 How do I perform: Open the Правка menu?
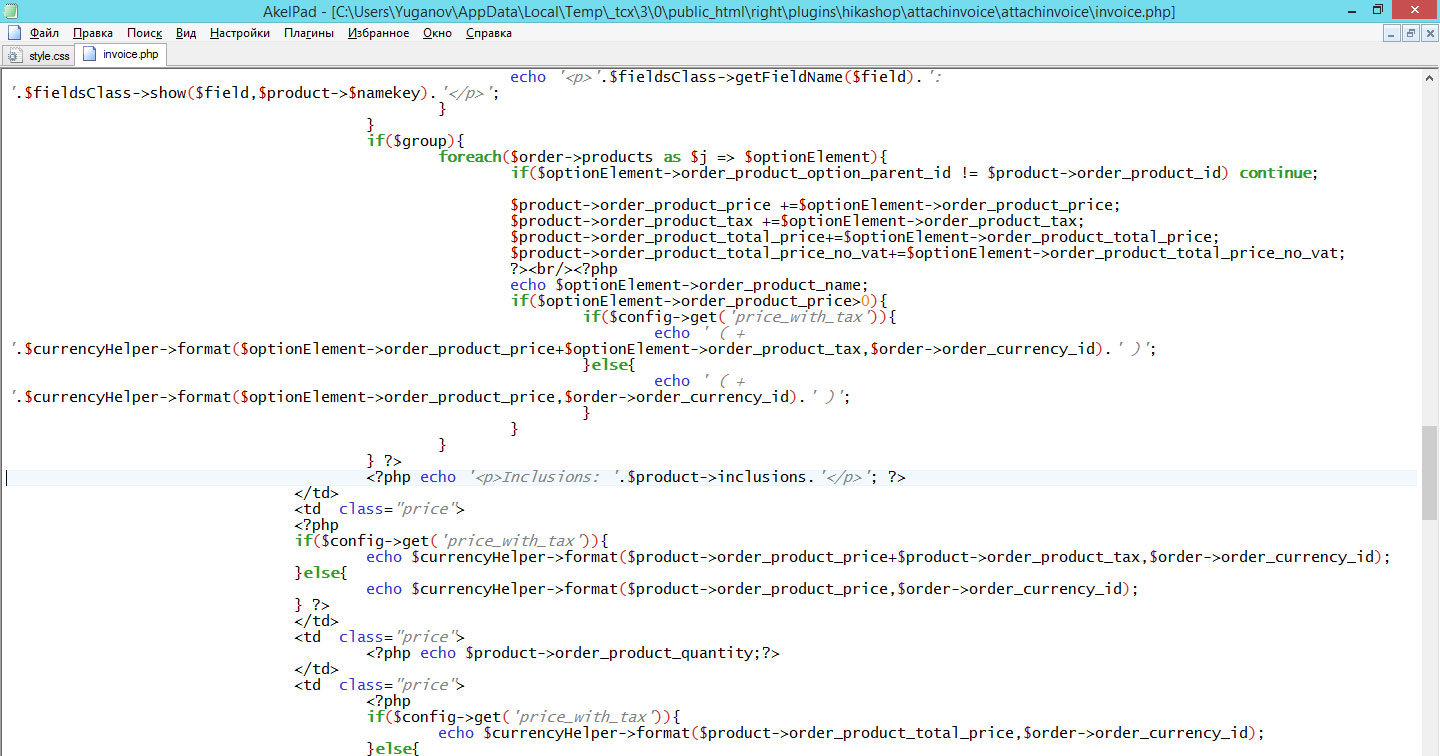click(93, 33)
